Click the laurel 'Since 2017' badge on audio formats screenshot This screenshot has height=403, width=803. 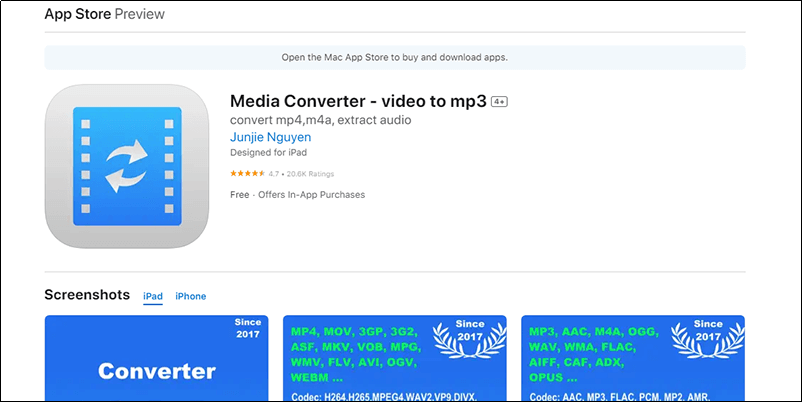708,338
